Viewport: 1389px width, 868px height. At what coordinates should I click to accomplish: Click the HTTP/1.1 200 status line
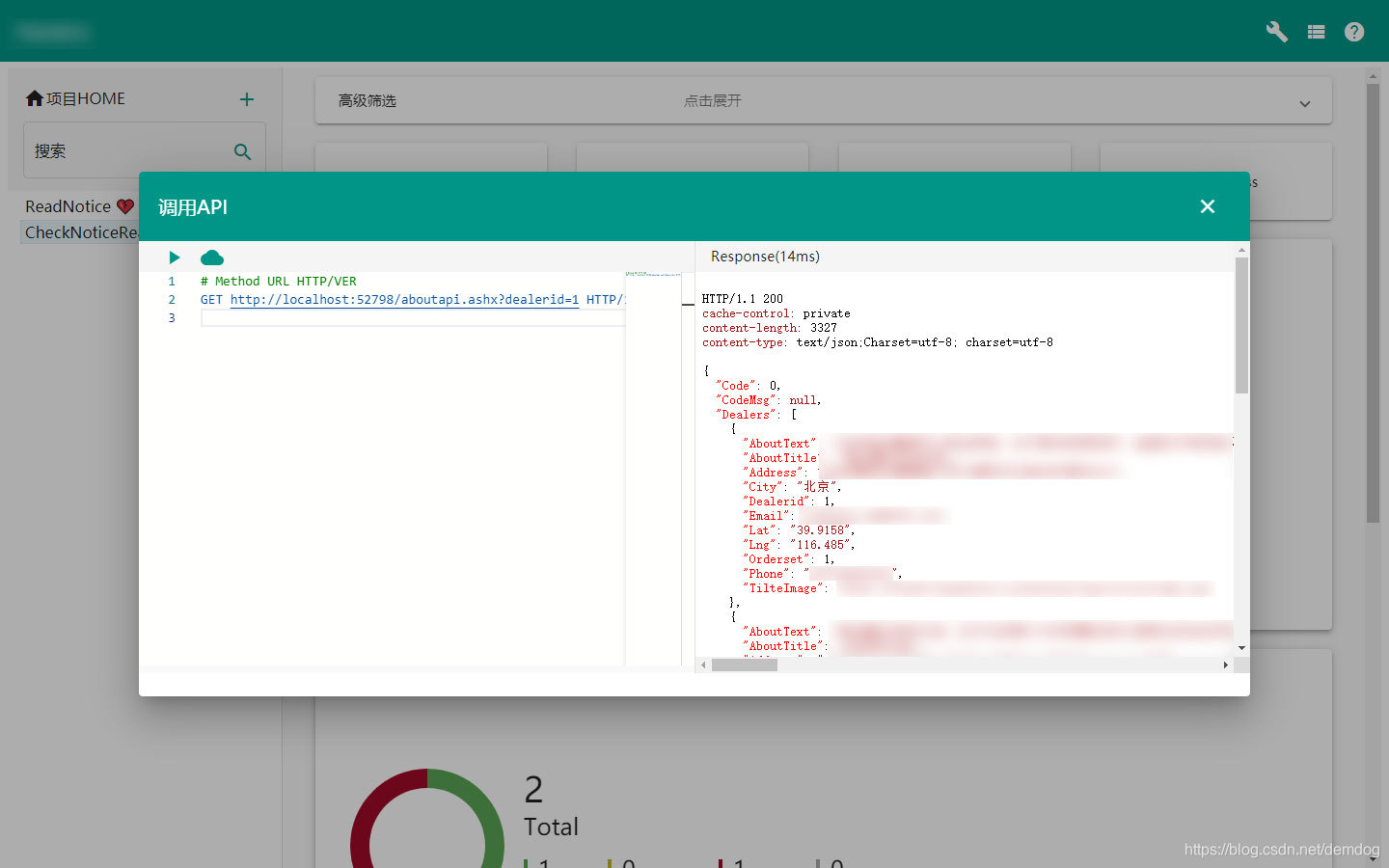[742, 299]
